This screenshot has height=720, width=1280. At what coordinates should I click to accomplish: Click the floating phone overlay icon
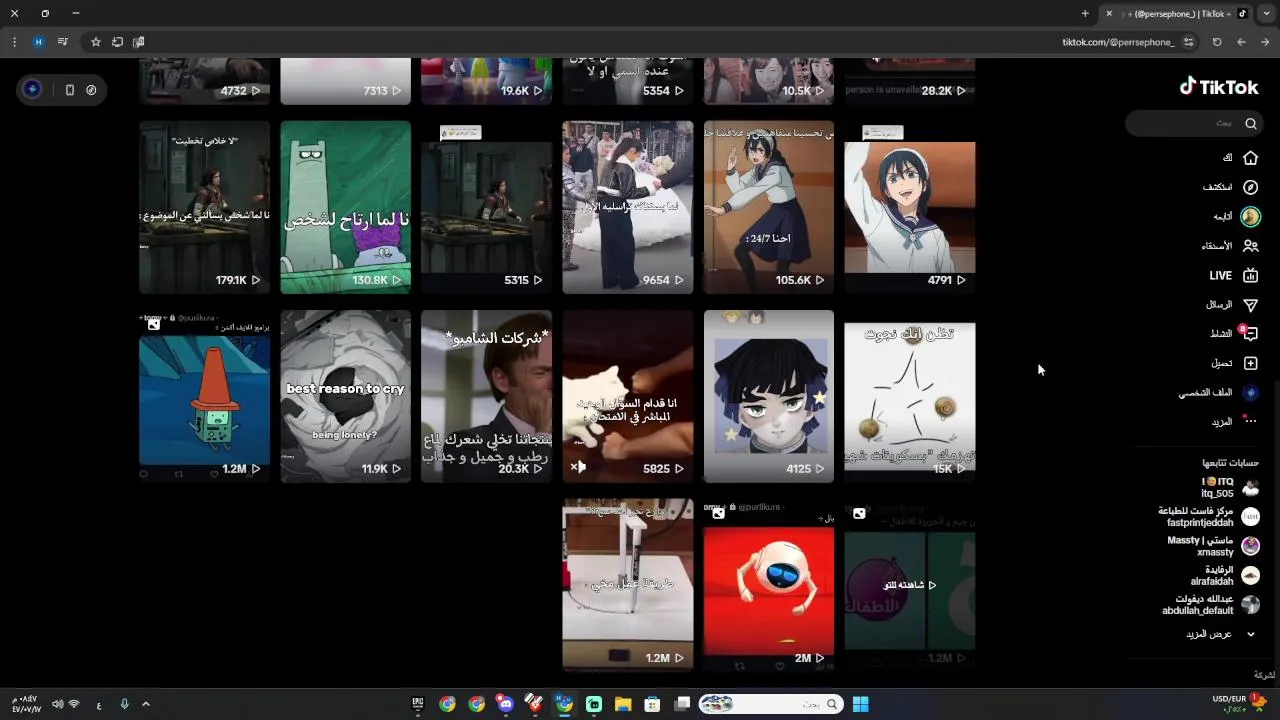[x=69, y=90]
